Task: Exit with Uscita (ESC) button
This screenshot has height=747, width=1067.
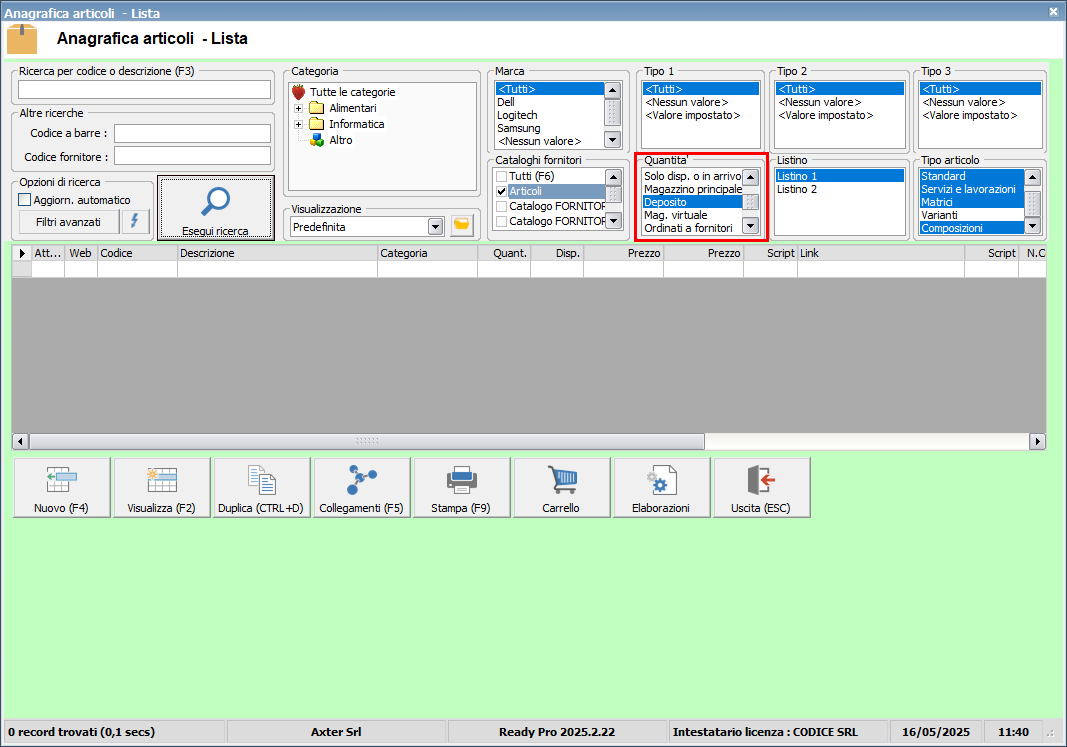Action: tap(761, 487)
